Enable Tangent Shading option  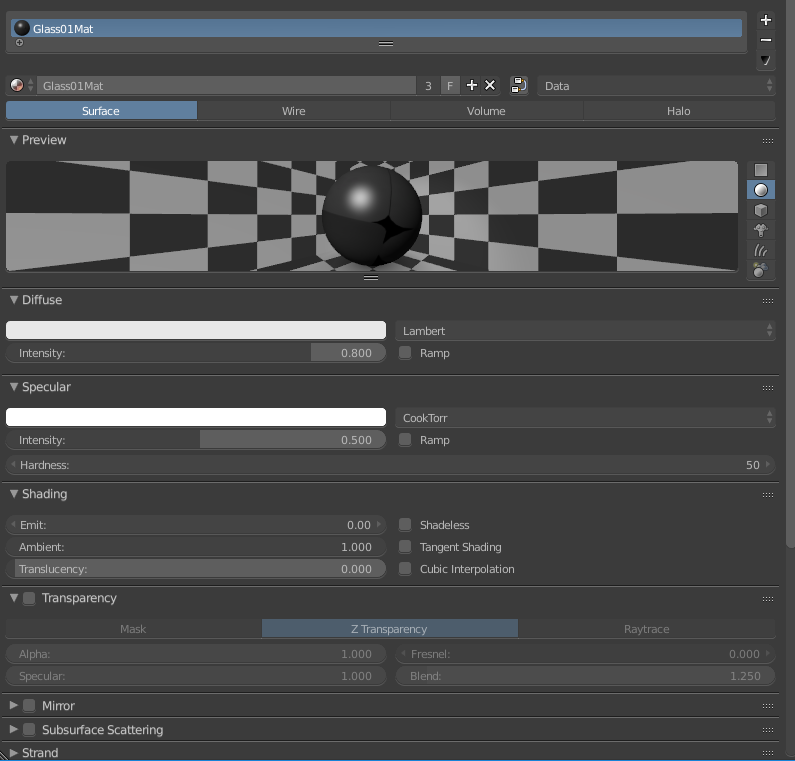point(405,547)
